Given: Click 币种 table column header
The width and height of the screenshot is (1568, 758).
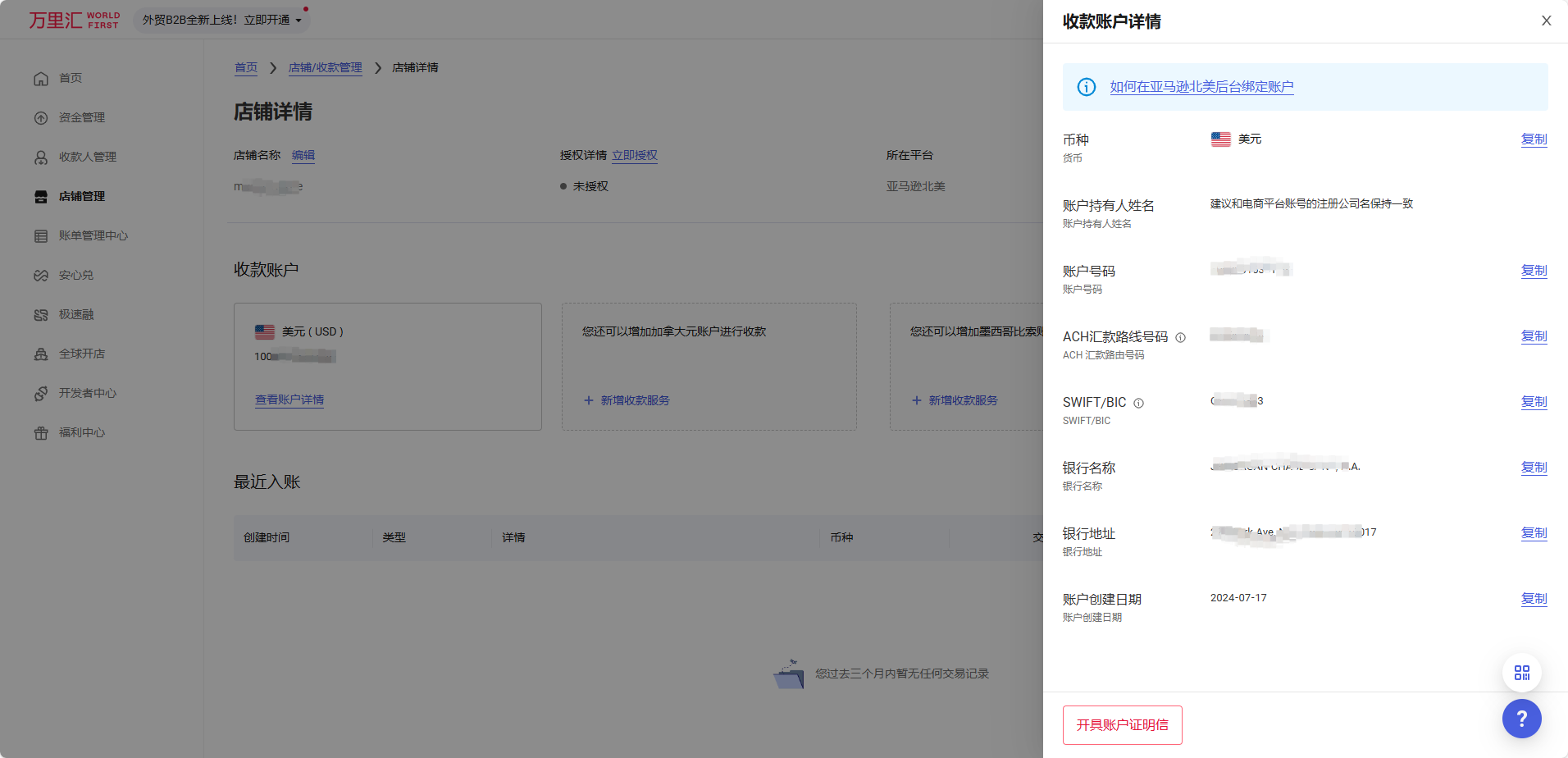Looking at the screenshot, I should click(841, 537).
